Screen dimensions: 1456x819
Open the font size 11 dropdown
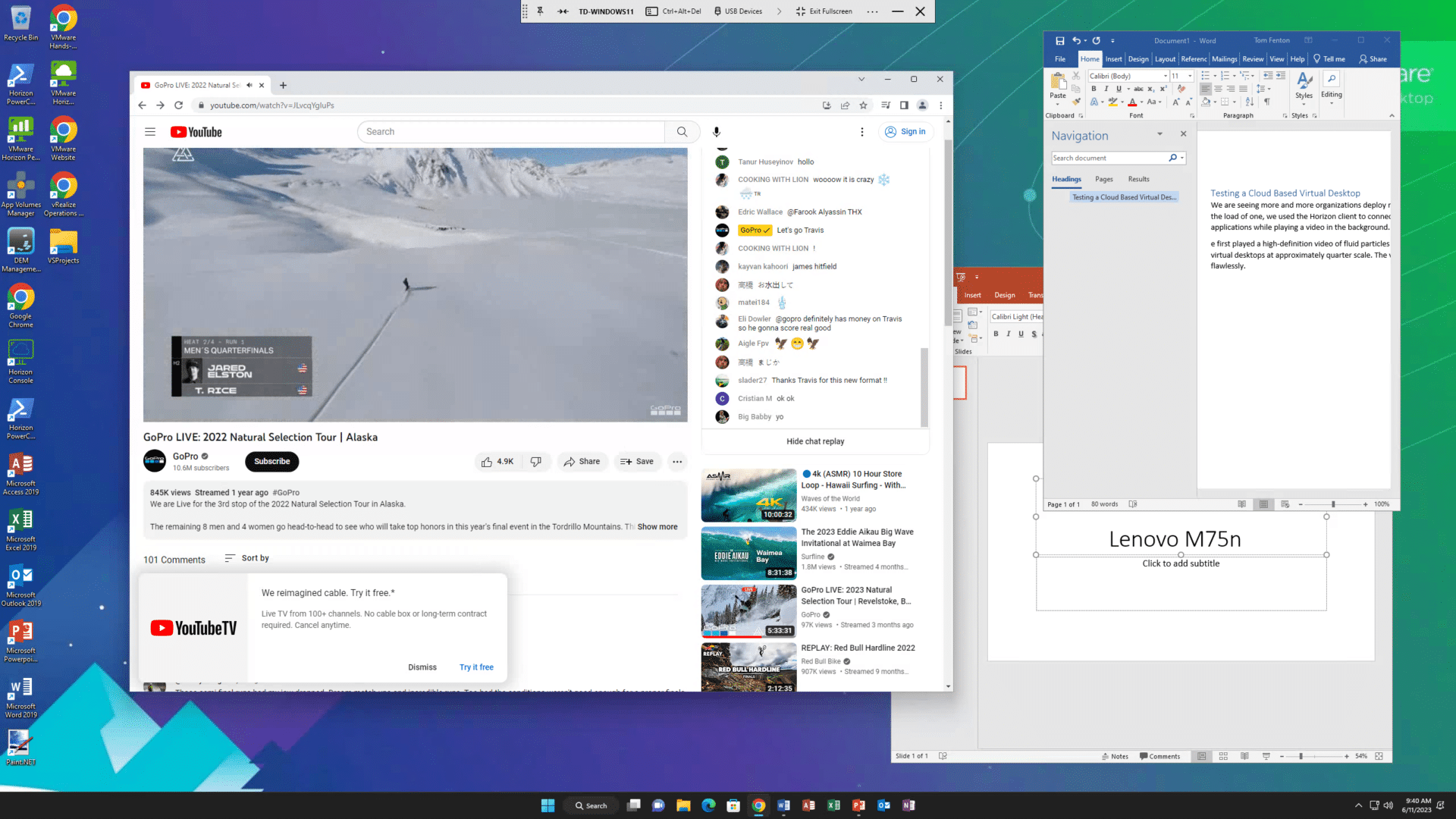pos(1190,76)
